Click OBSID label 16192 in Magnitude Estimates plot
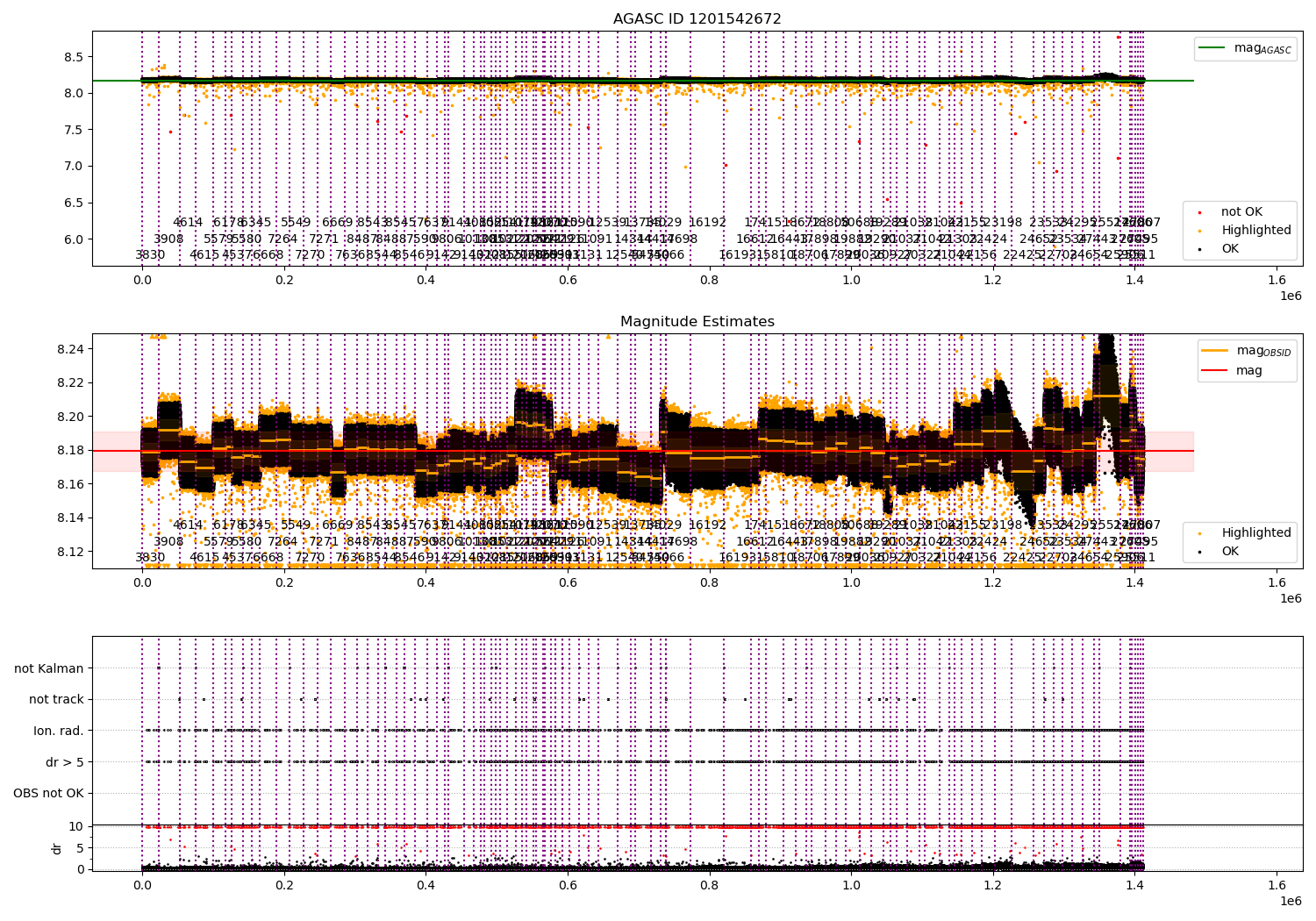 tap(707, 525)
